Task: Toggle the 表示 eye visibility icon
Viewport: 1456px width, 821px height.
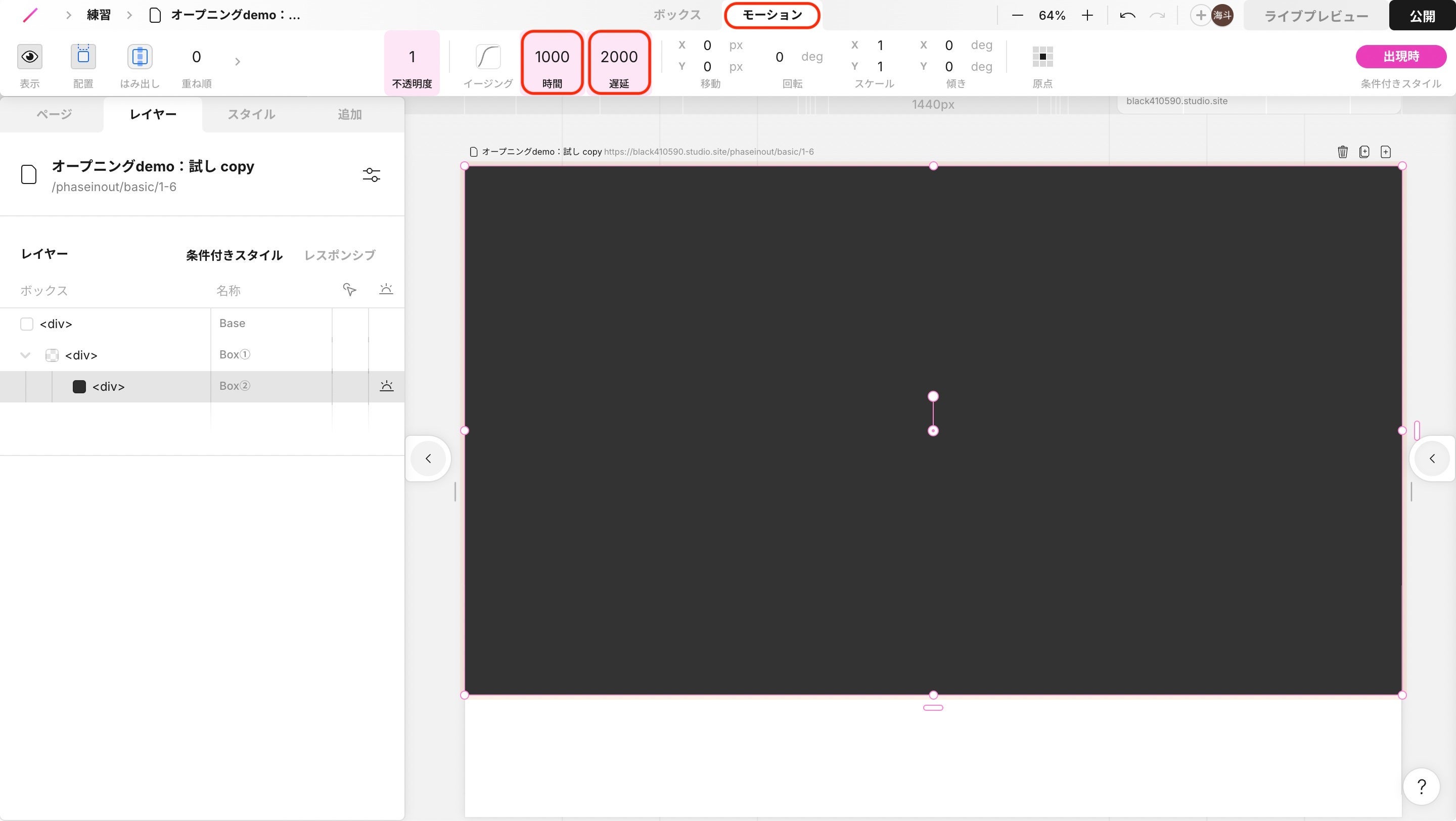Action: (29, 57)
